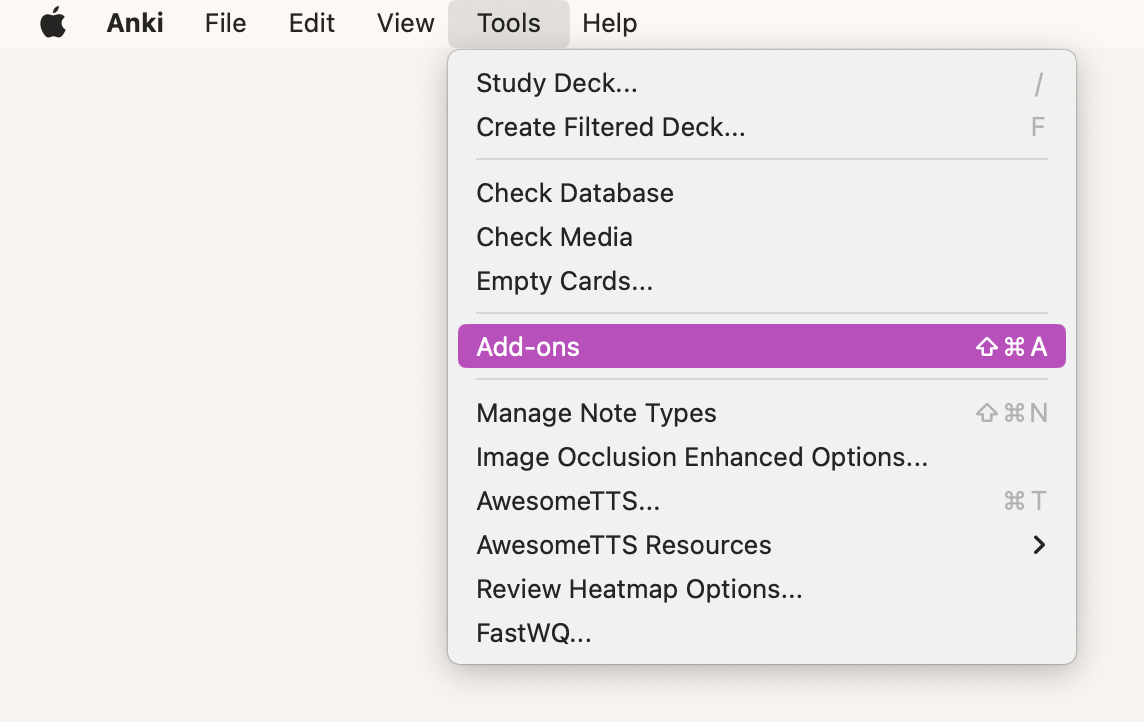
Task: Close the Tools menu in menu bar
Action: click(x=509, y=23)
